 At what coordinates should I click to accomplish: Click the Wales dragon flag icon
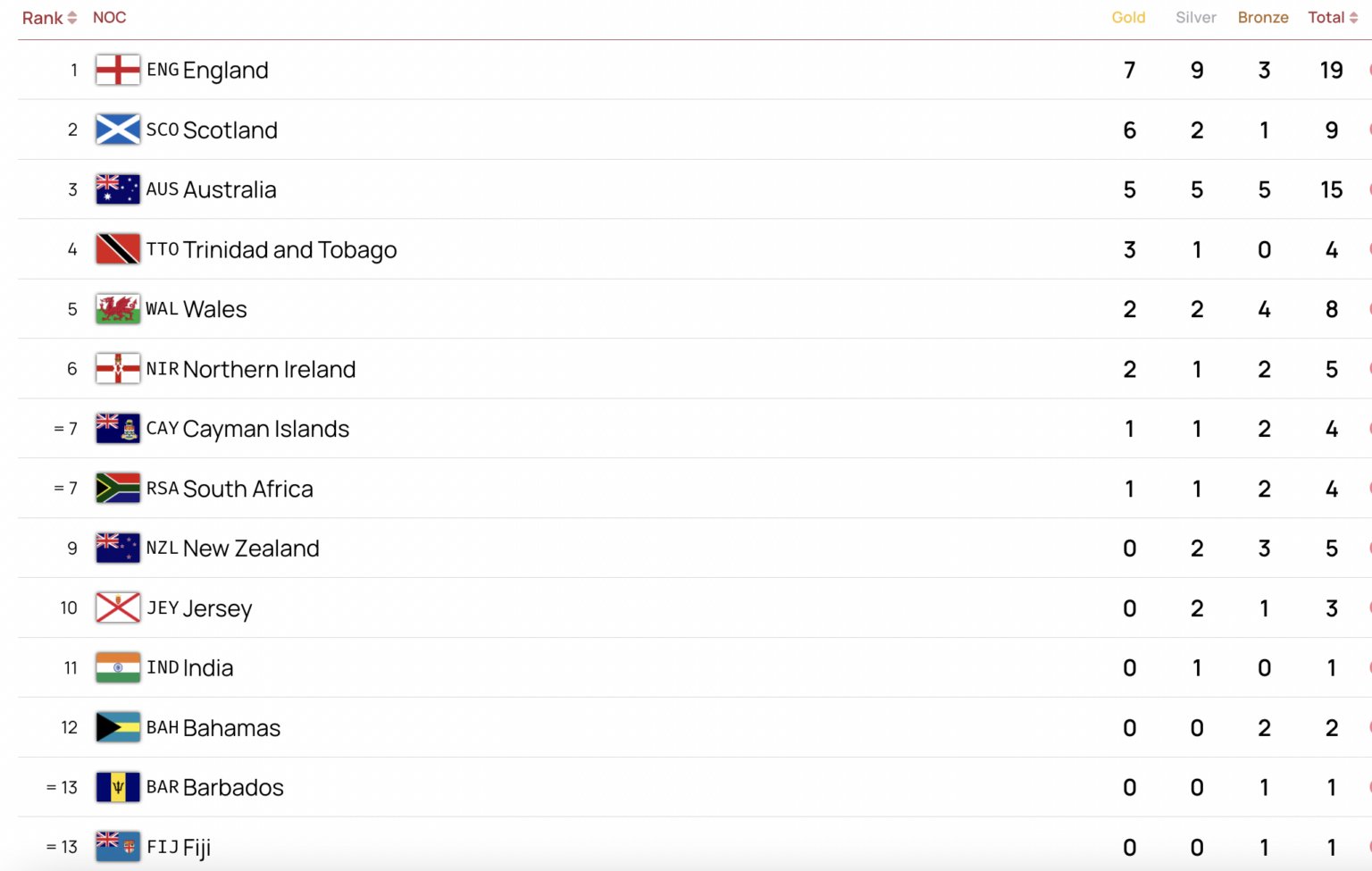[118, 309]
